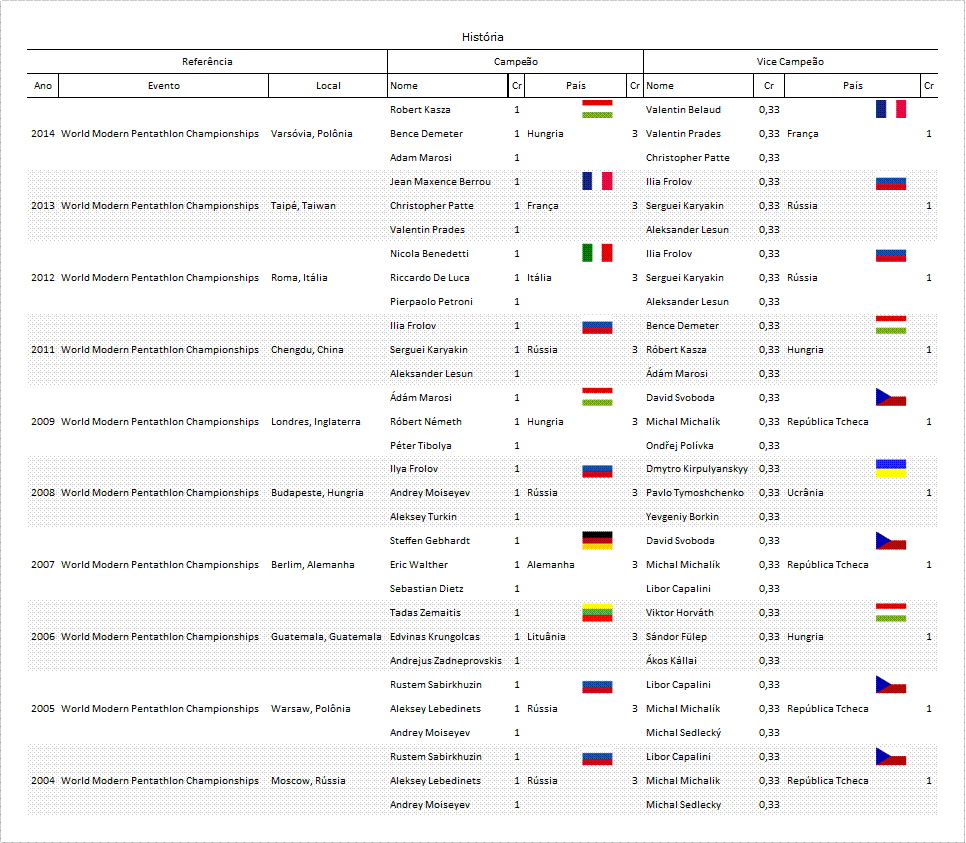Click the location "Guatemala, Guatemala"
Image resolution: width=966 pixels, height=843 pixels.
click(x=327, y=637)
